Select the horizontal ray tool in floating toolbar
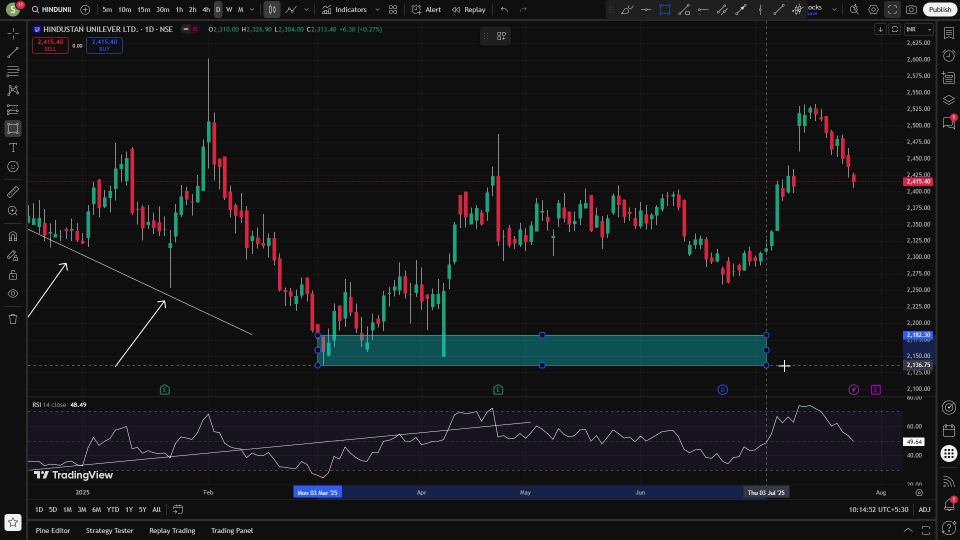960x540 pixels. [x=703, y=10]
